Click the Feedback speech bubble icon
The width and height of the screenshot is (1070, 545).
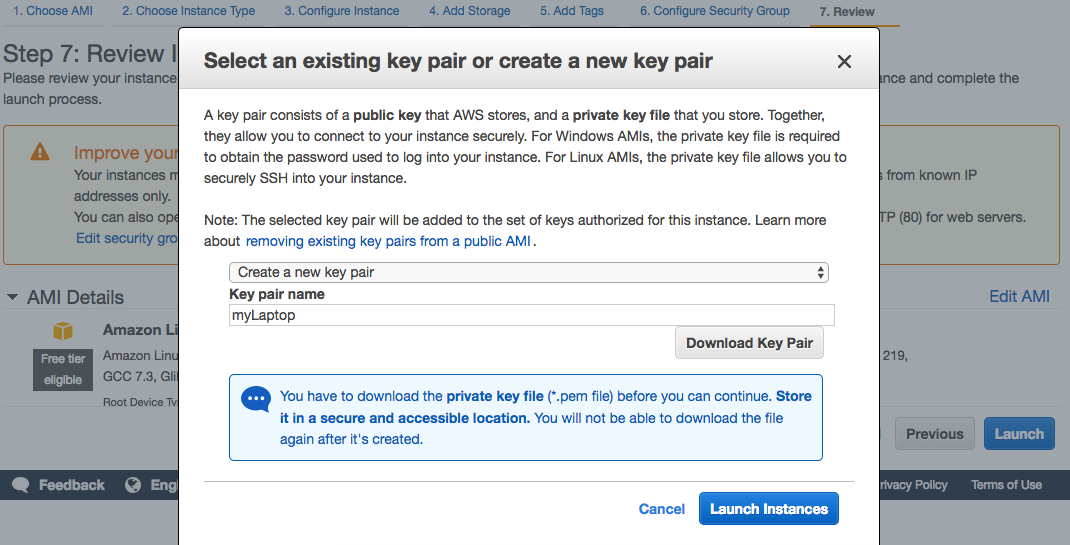click(21, 485)
